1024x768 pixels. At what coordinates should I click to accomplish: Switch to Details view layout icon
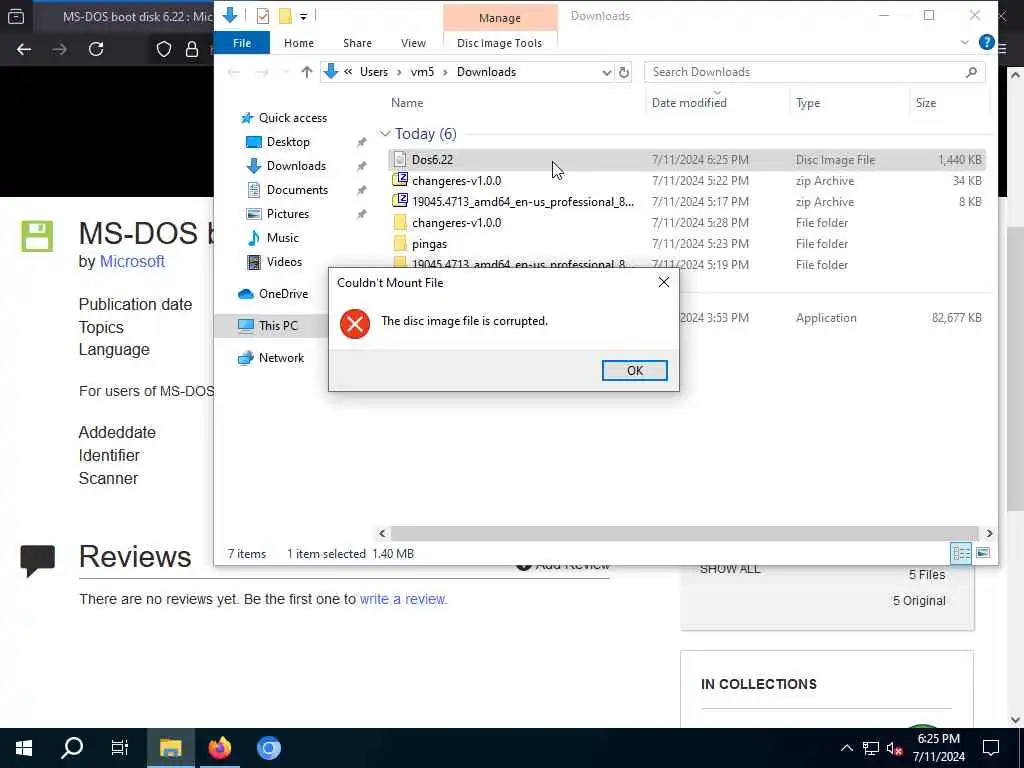tap(961, 553)
